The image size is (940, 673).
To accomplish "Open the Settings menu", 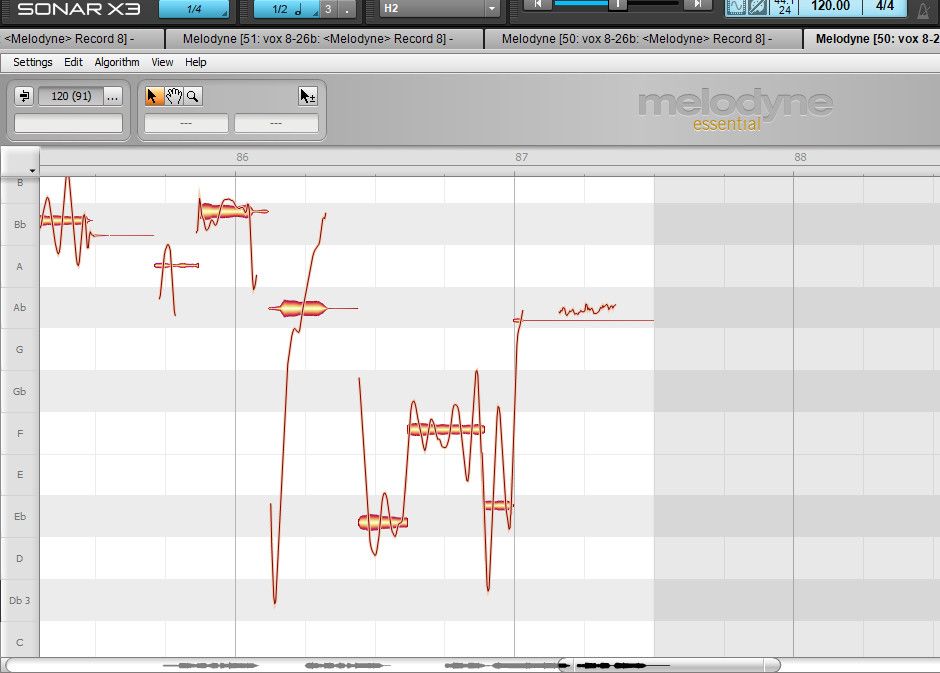I will coord(33,62).
